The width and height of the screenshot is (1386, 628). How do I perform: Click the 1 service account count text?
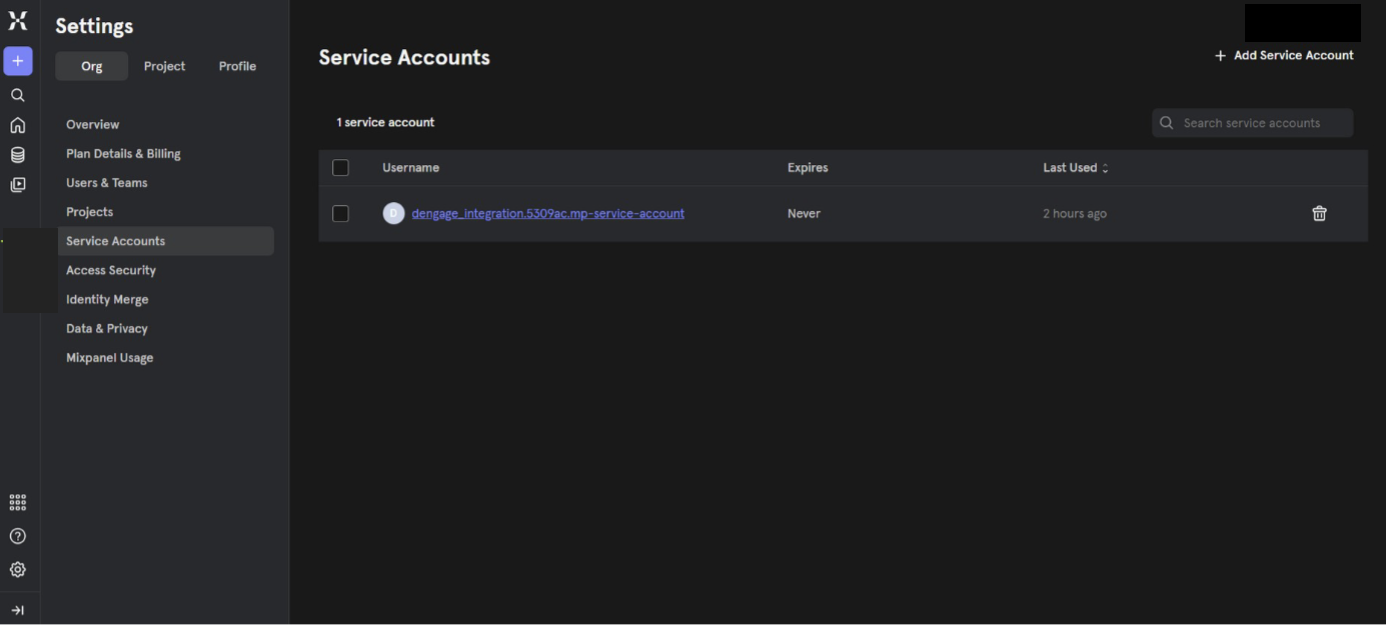tap(386, 123)
